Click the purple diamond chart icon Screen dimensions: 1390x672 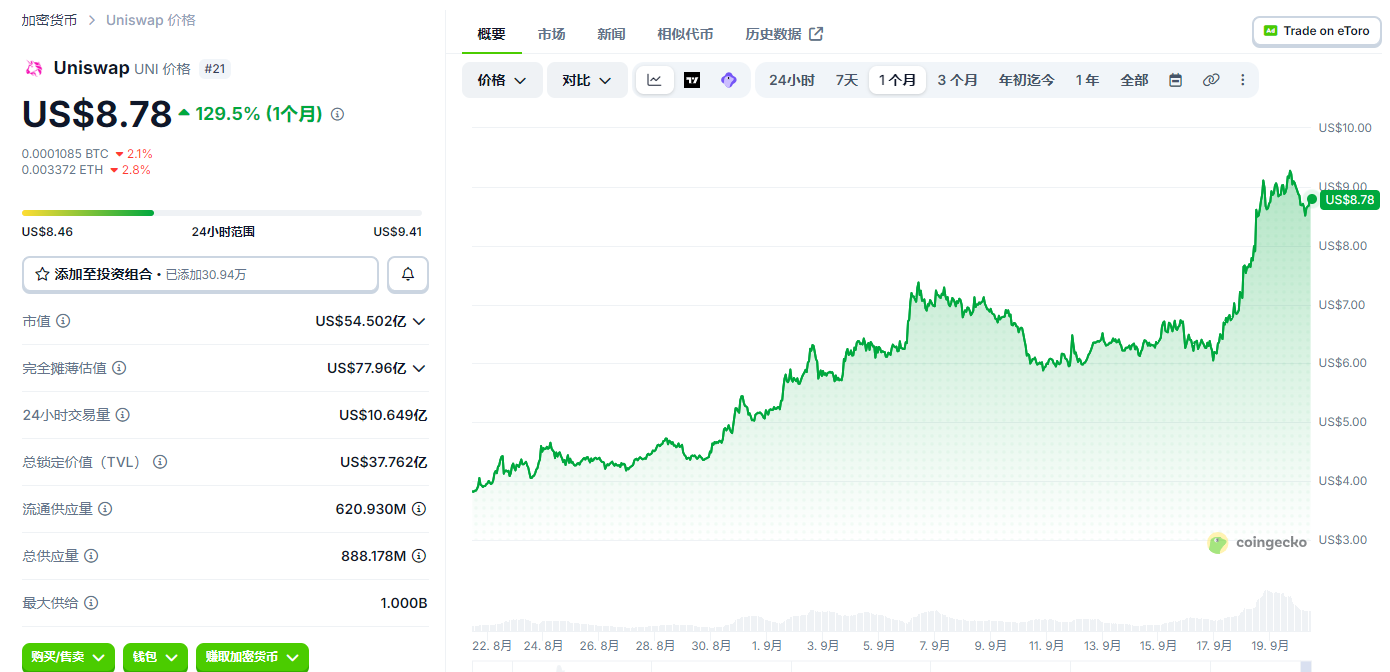729,80
